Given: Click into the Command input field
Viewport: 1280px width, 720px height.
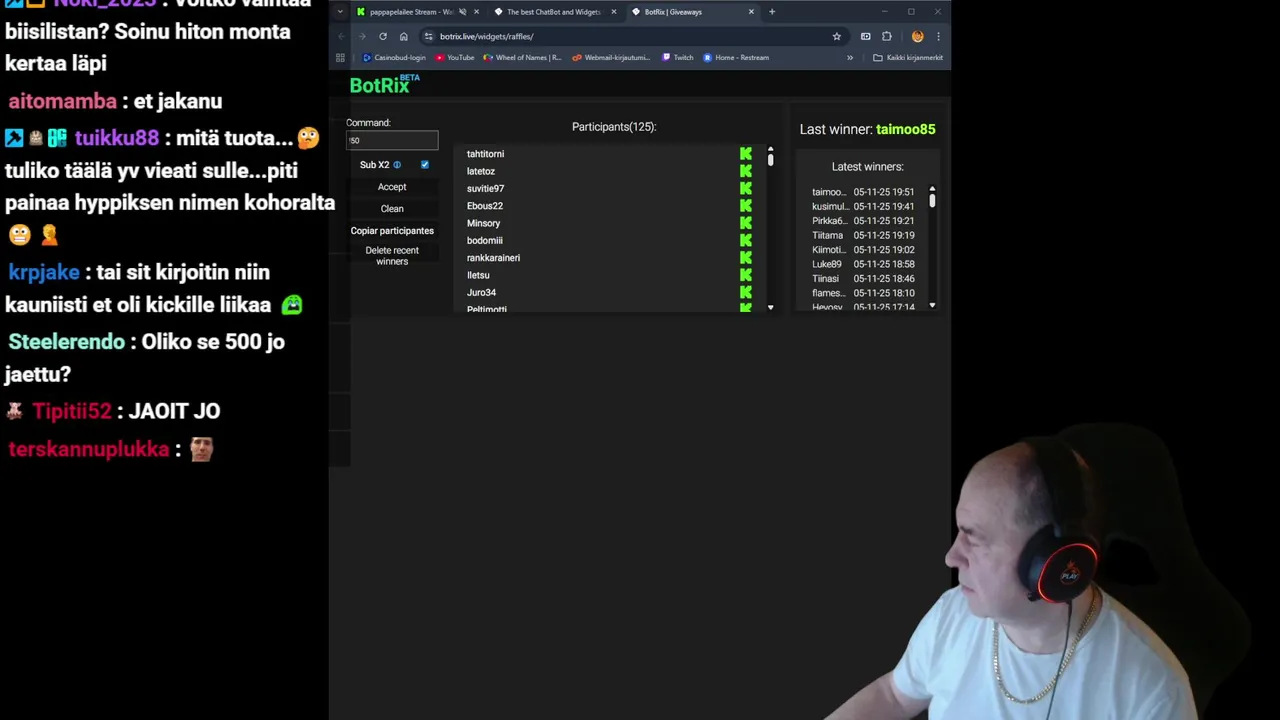Looking at the screenshot, I should tap(392, 140).
